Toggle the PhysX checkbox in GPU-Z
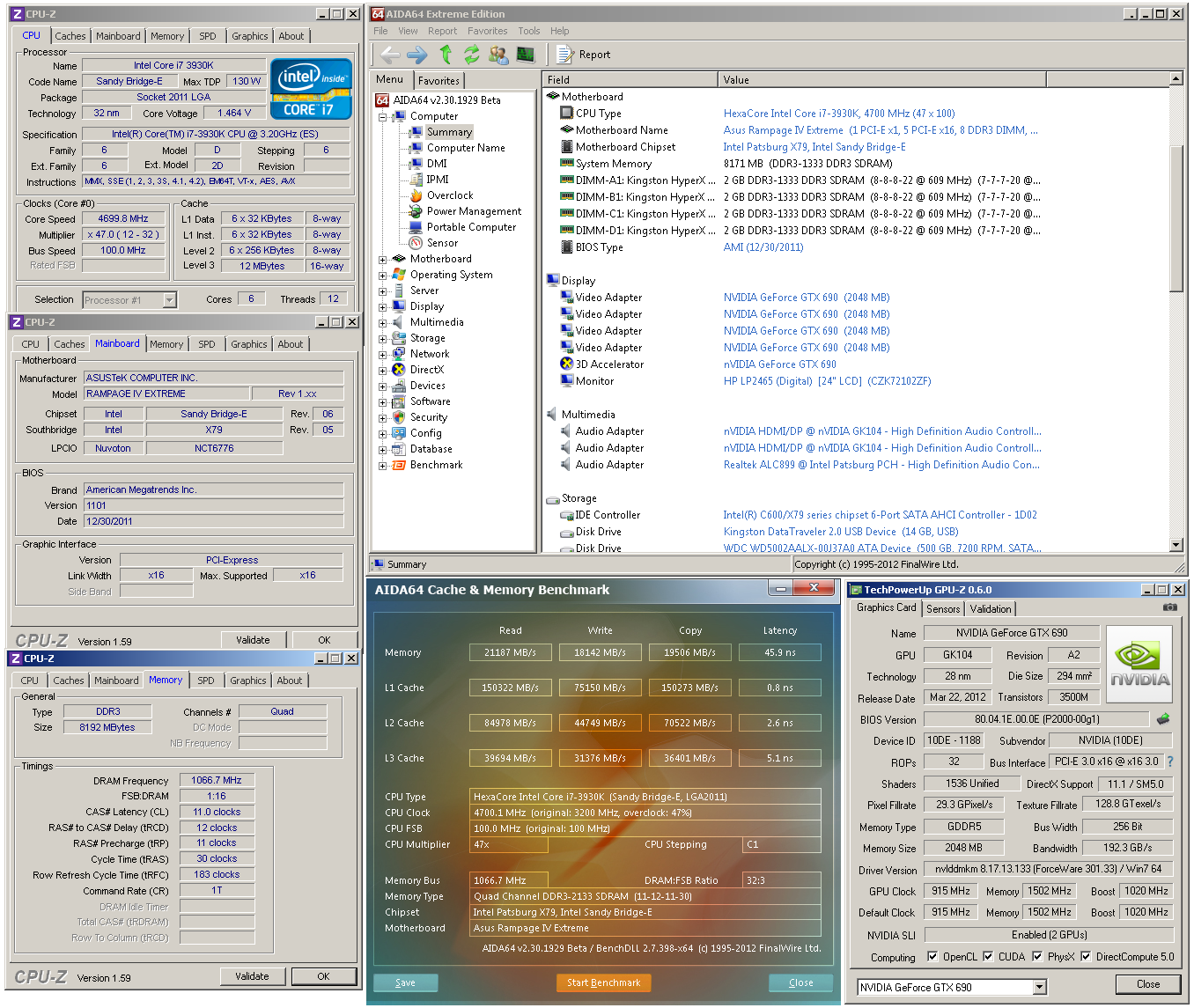The height and width of the screenshot is (1008, 1194). (x=1037, y=957)
